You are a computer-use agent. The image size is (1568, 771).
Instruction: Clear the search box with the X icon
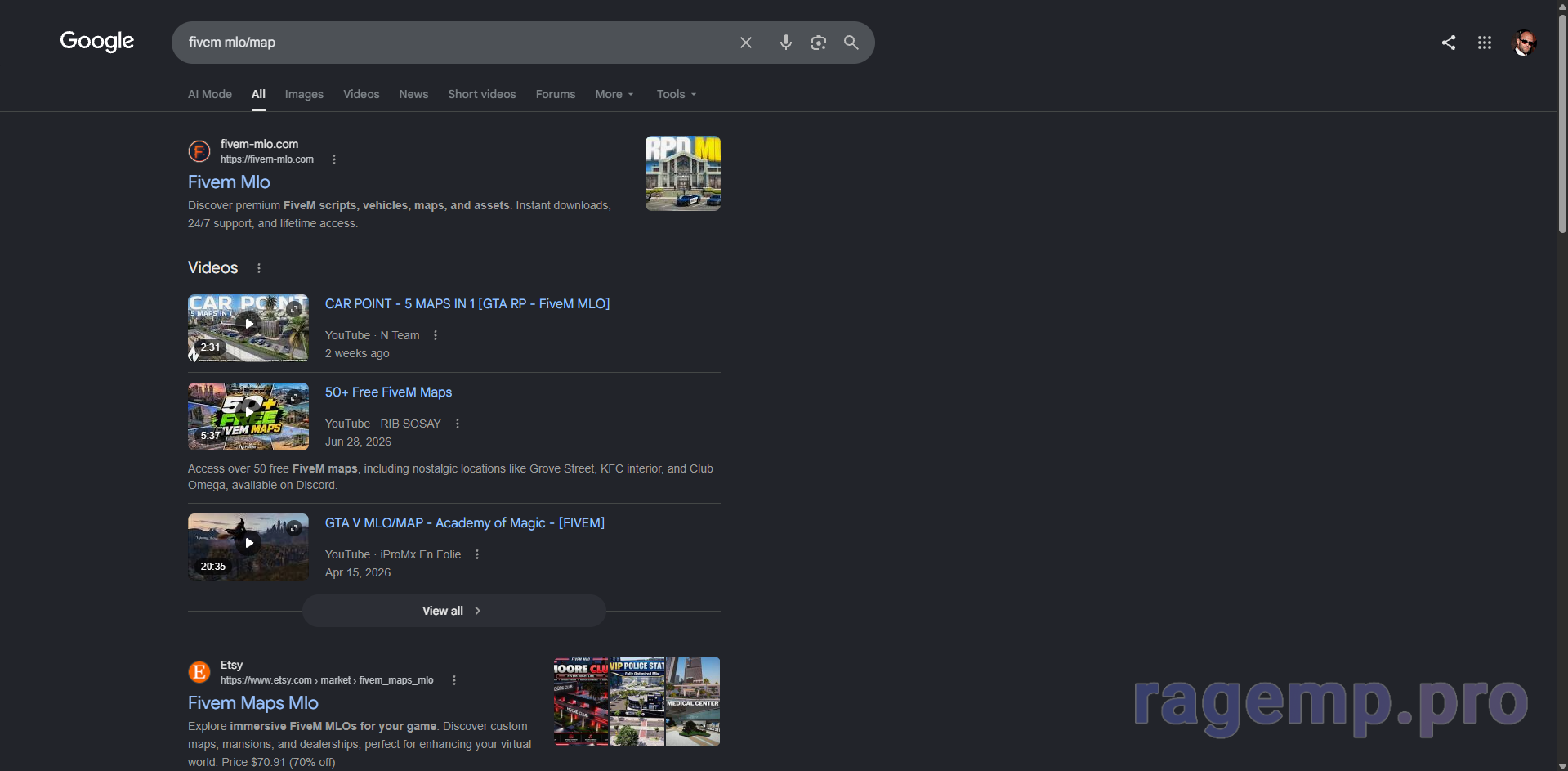coord(746,43)
